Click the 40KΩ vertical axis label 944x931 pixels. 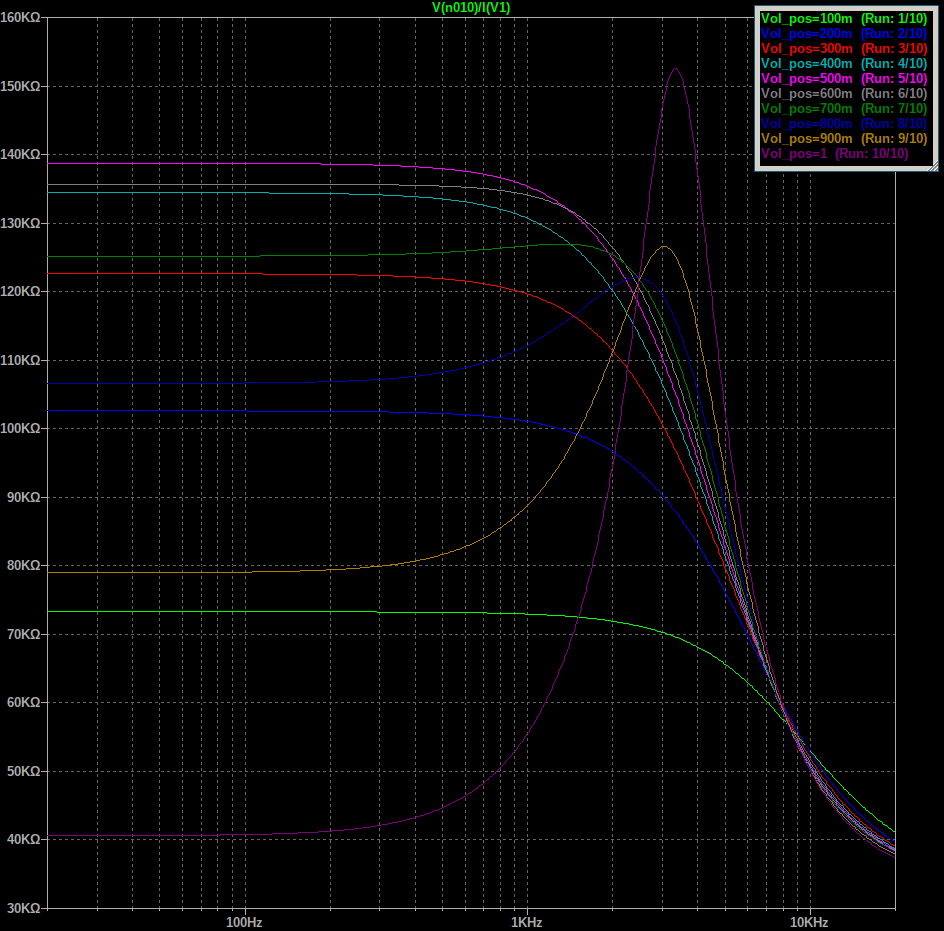(x=23, y=839)
